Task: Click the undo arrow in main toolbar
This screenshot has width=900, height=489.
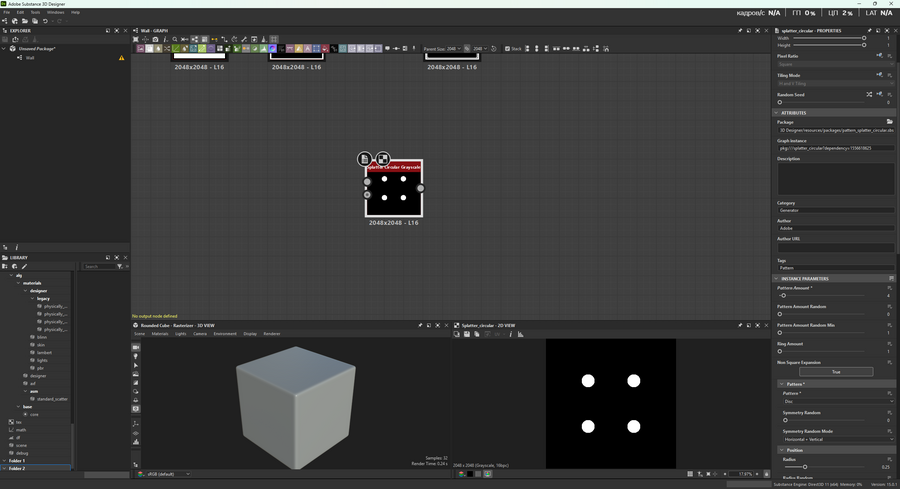Action: [46, 21]
